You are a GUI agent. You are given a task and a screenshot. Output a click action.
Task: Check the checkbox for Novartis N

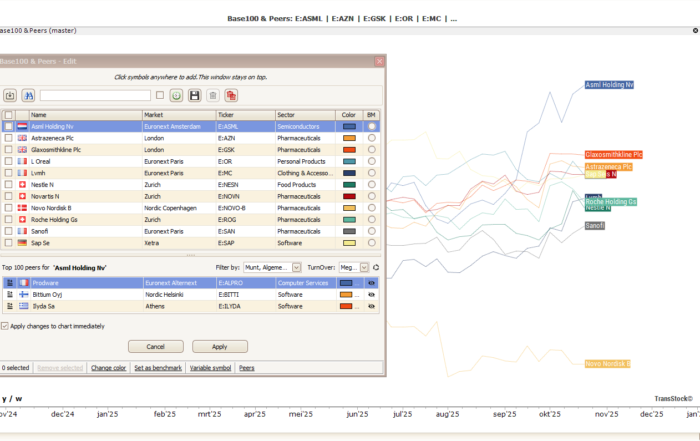(8, 196)
